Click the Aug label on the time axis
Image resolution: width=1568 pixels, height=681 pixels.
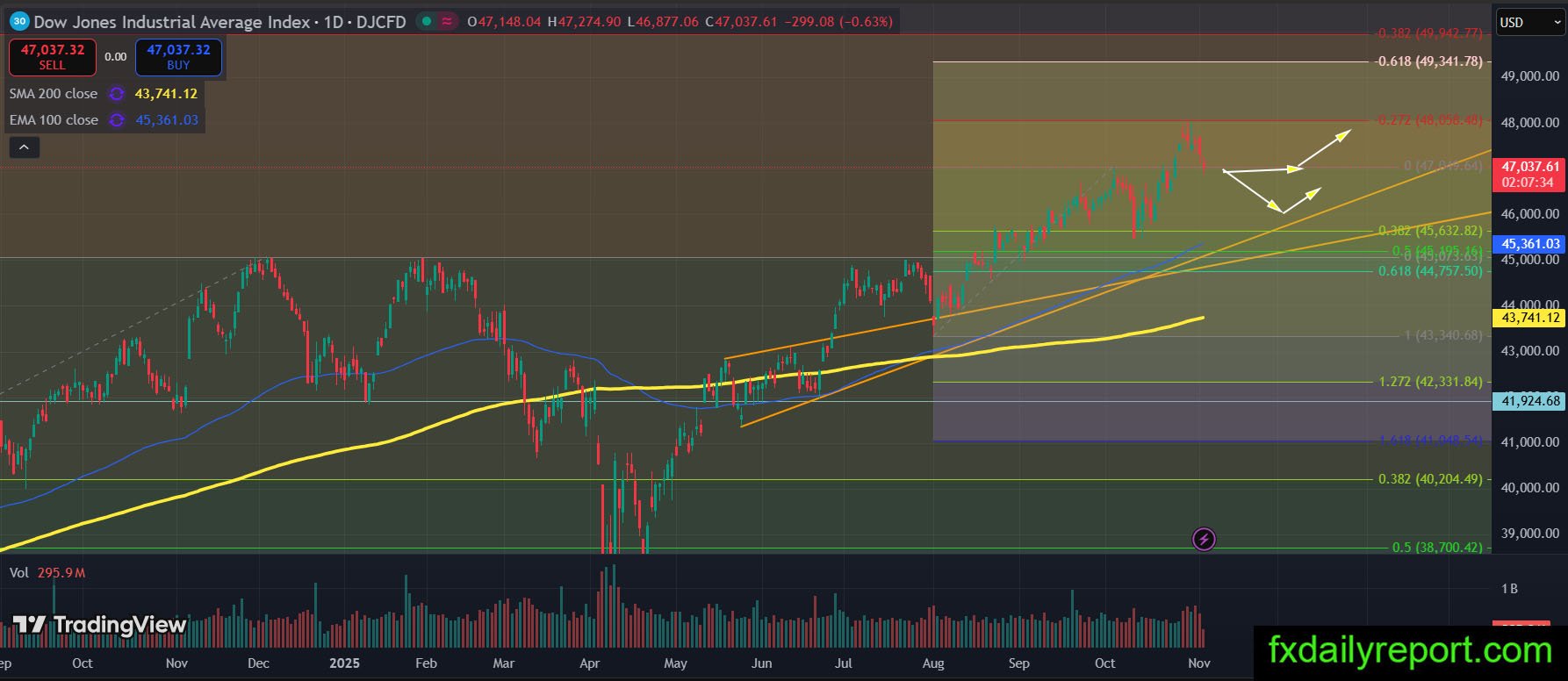pos(933,663)
